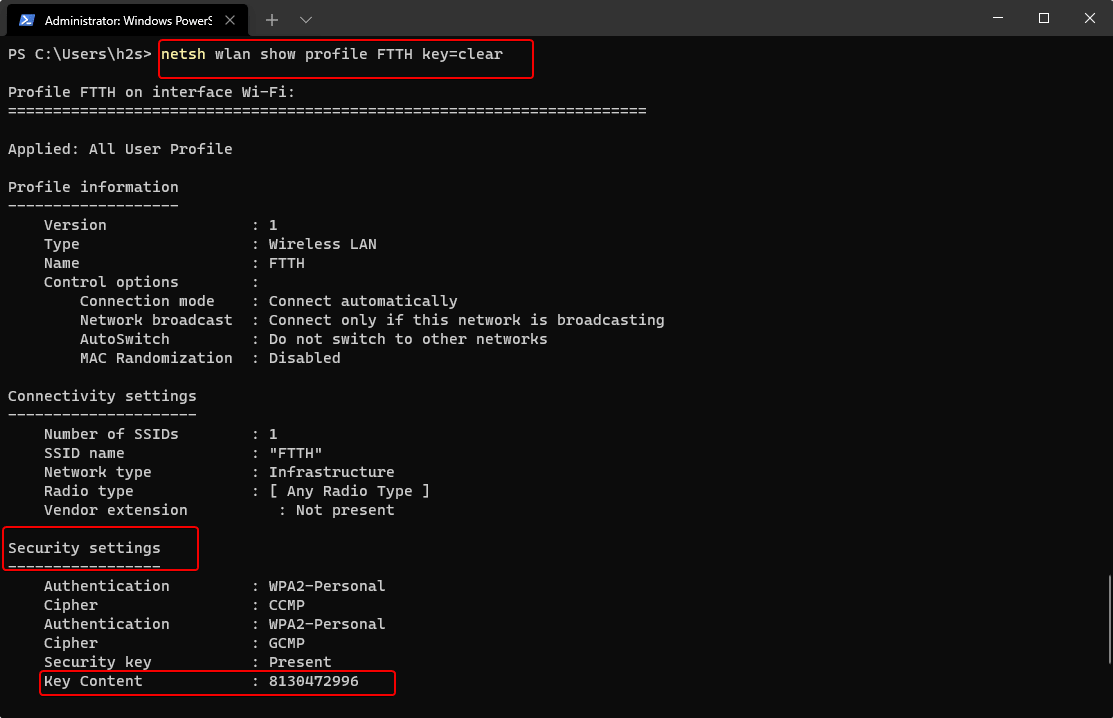
Task: Click the Applied: All User Profile line
Action: [x=120, y=148]
